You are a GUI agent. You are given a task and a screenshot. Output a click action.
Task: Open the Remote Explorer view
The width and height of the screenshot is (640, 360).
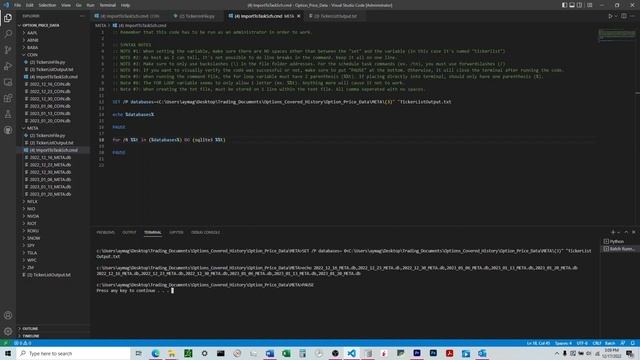tap(8, 82)
